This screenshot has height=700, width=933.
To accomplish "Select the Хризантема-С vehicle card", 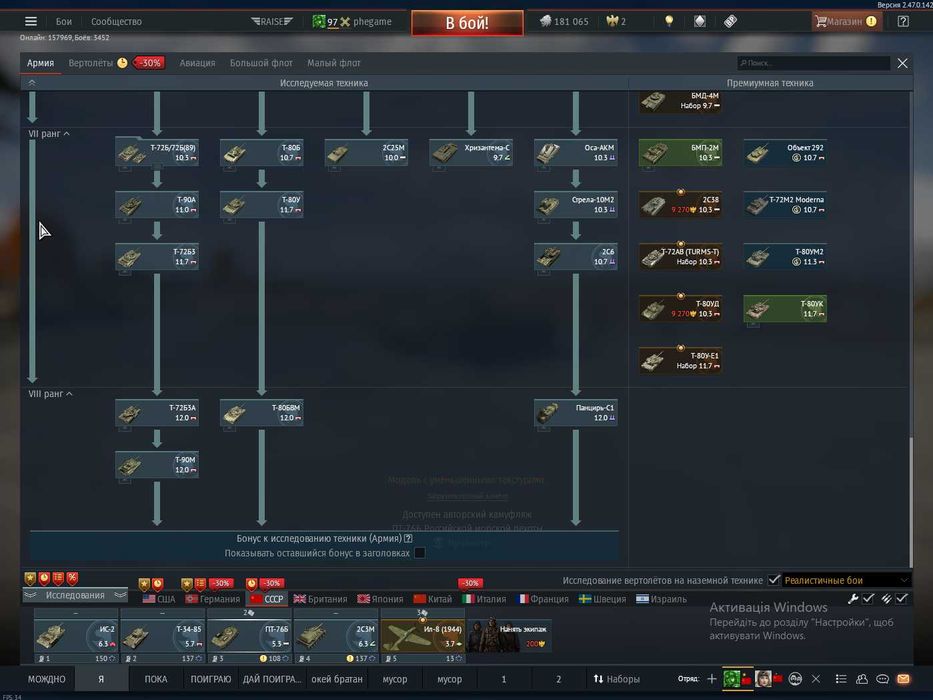I will tap(471, 153).
